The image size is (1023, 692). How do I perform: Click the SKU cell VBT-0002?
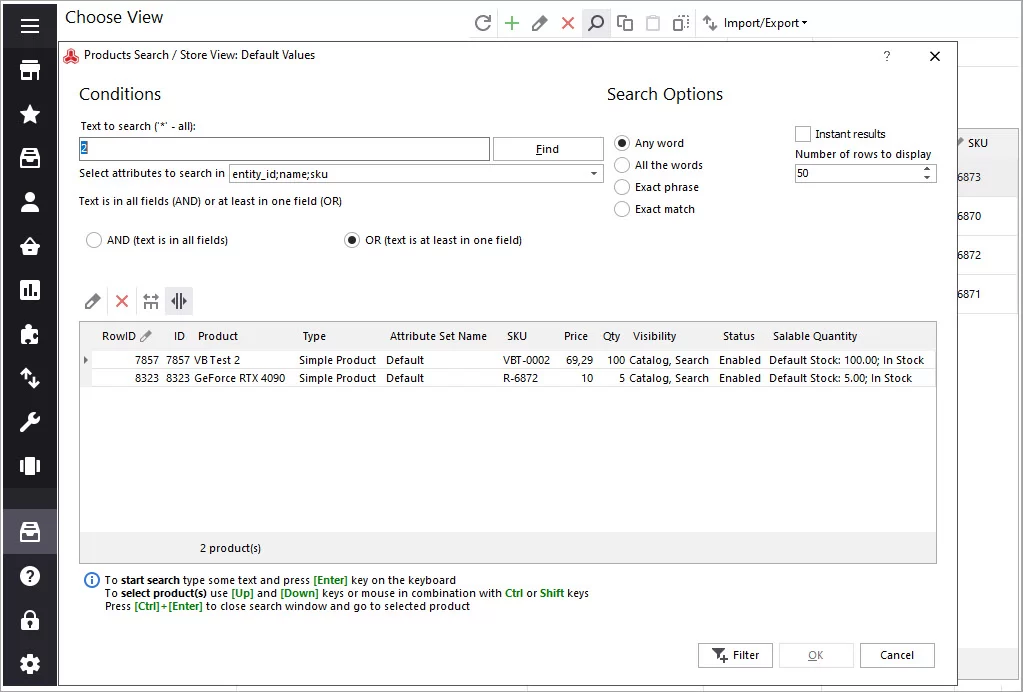527,360
